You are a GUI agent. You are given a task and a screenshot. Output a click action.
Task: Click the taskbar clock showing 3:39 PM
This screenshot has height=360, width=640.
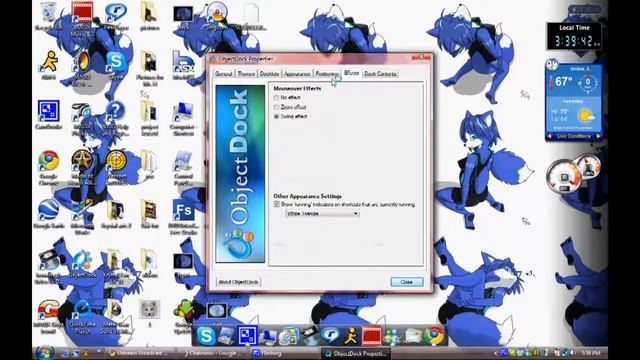[x=590, y=353]
